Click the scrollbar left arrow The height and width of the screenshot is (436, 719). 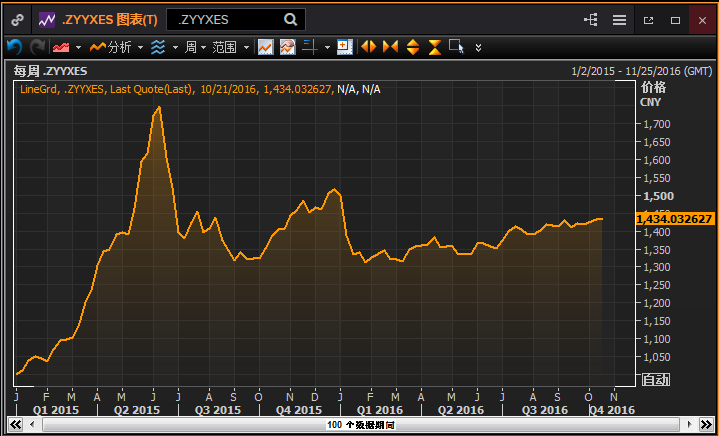click(32, 425)
